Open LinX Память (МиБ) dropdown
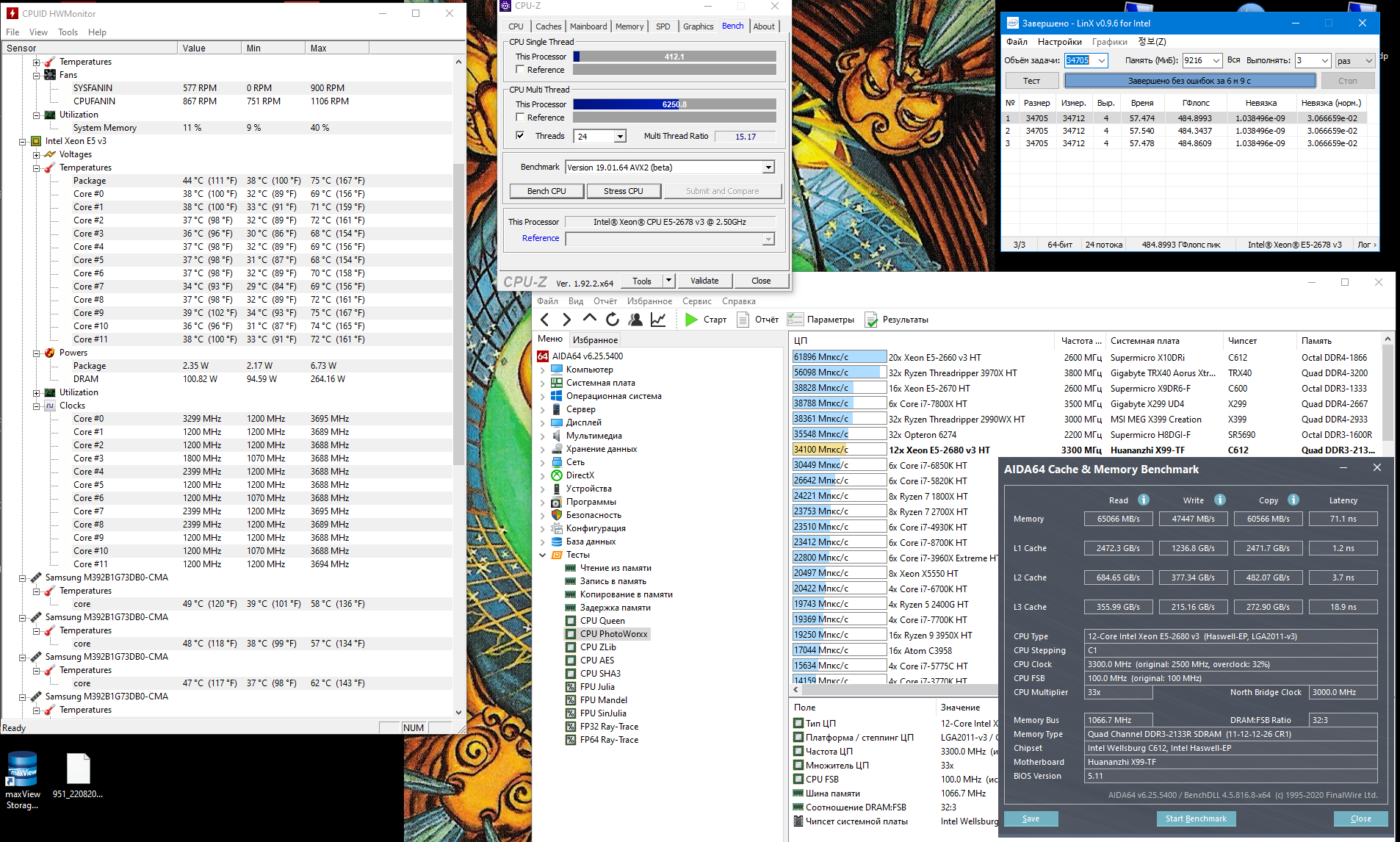The height and width of the screenshot is (842, 1400). pyautogui.click(x=1216, y=60)
